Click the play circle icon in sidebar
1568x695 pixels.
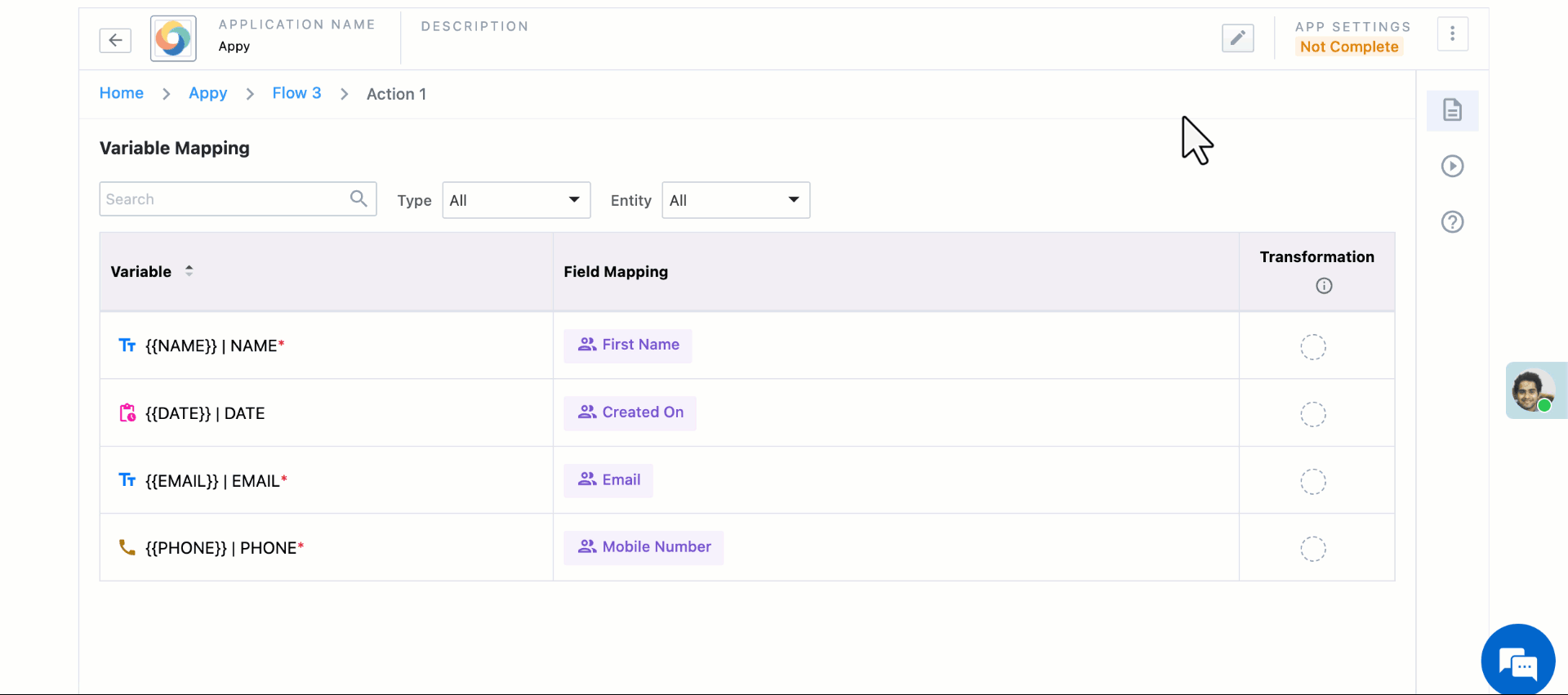tap(1452, 167)
